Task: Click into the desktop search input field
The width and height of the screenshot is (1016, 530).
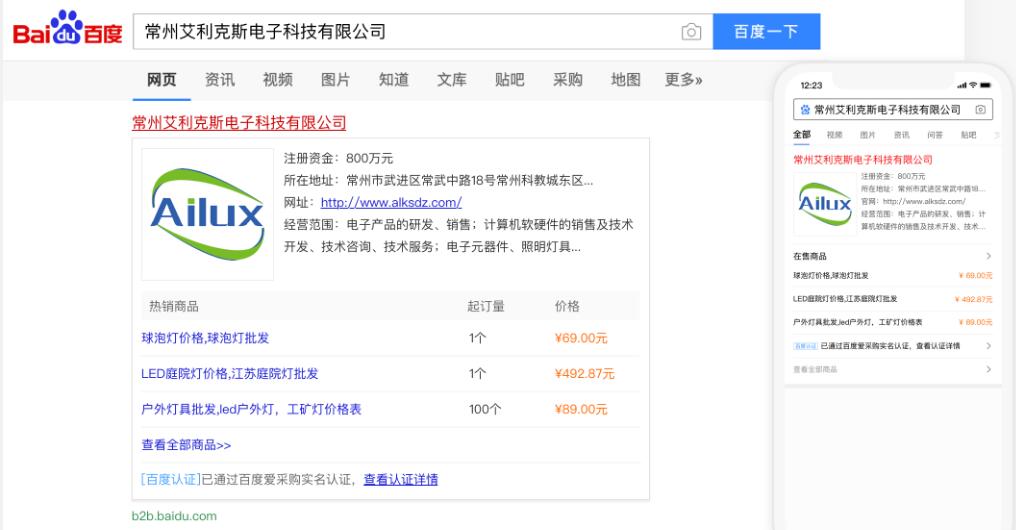Action: (400, 32)
